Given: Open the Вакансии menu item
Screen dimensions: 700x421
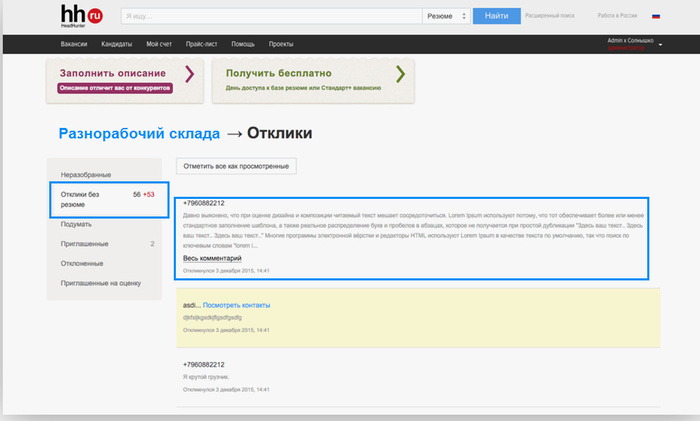Looking at the screenshot, I should click(75, 45).
